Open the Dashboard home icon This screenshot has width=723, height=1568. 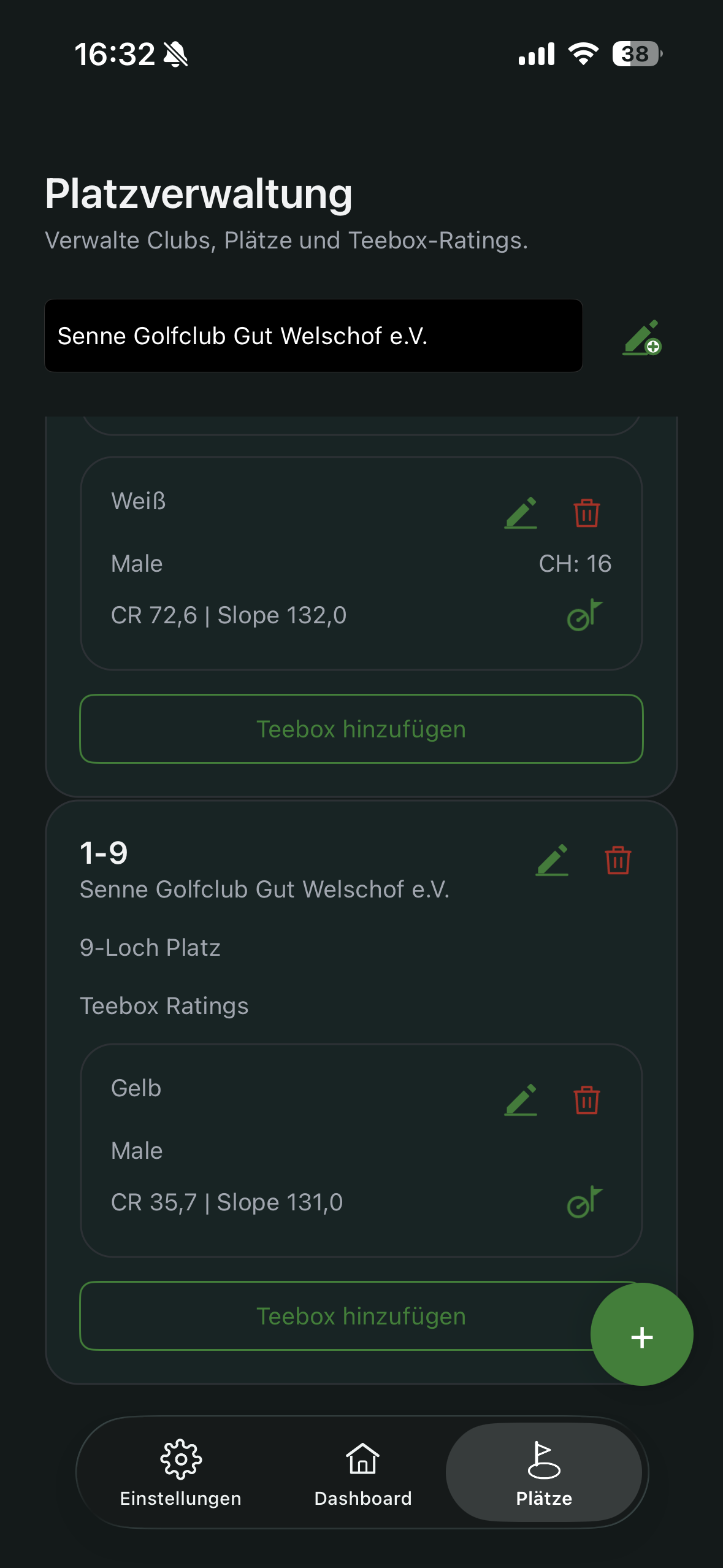[362, 1460]
